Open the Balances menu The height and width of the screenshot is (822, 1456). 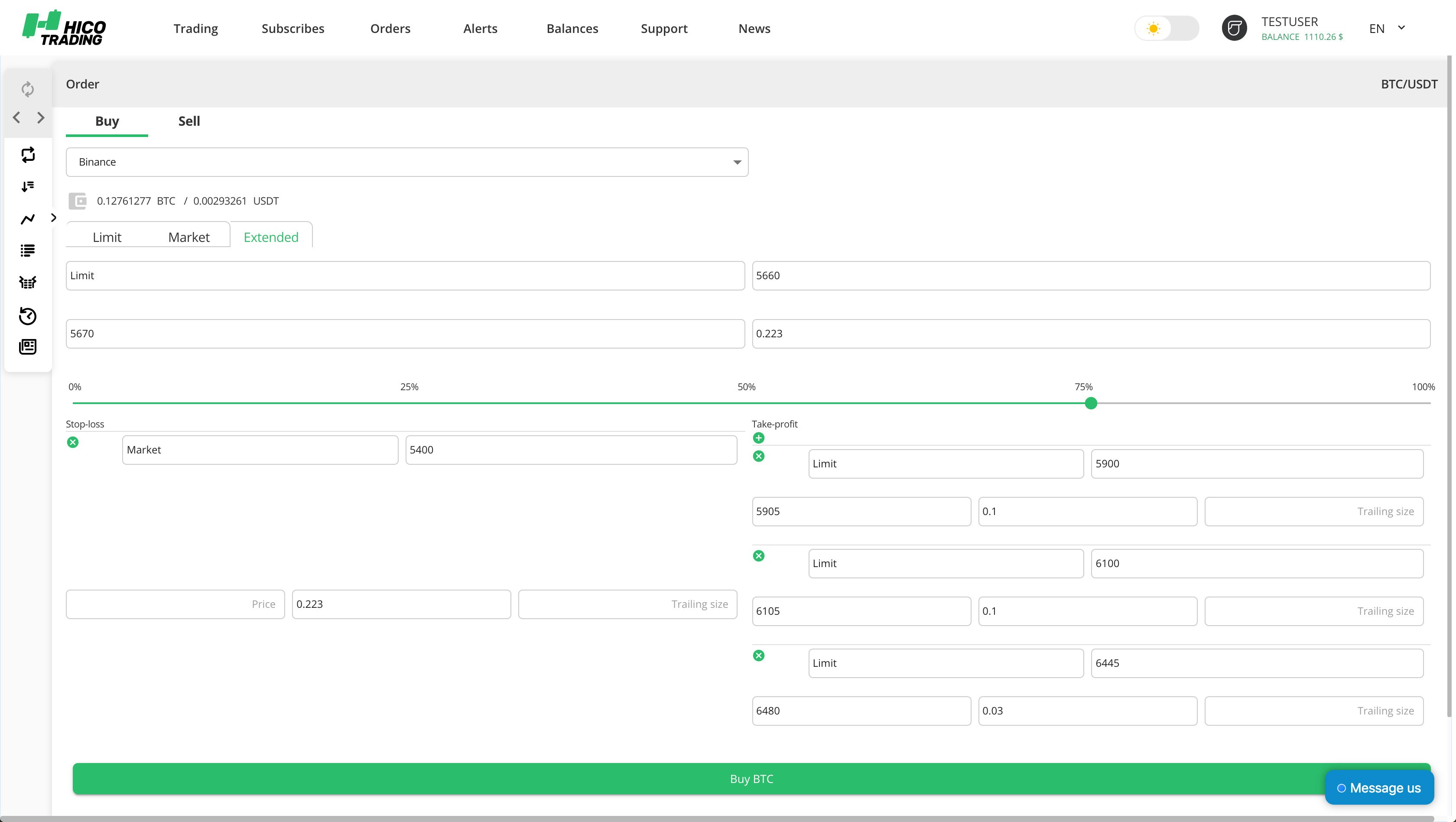[572, 28]
